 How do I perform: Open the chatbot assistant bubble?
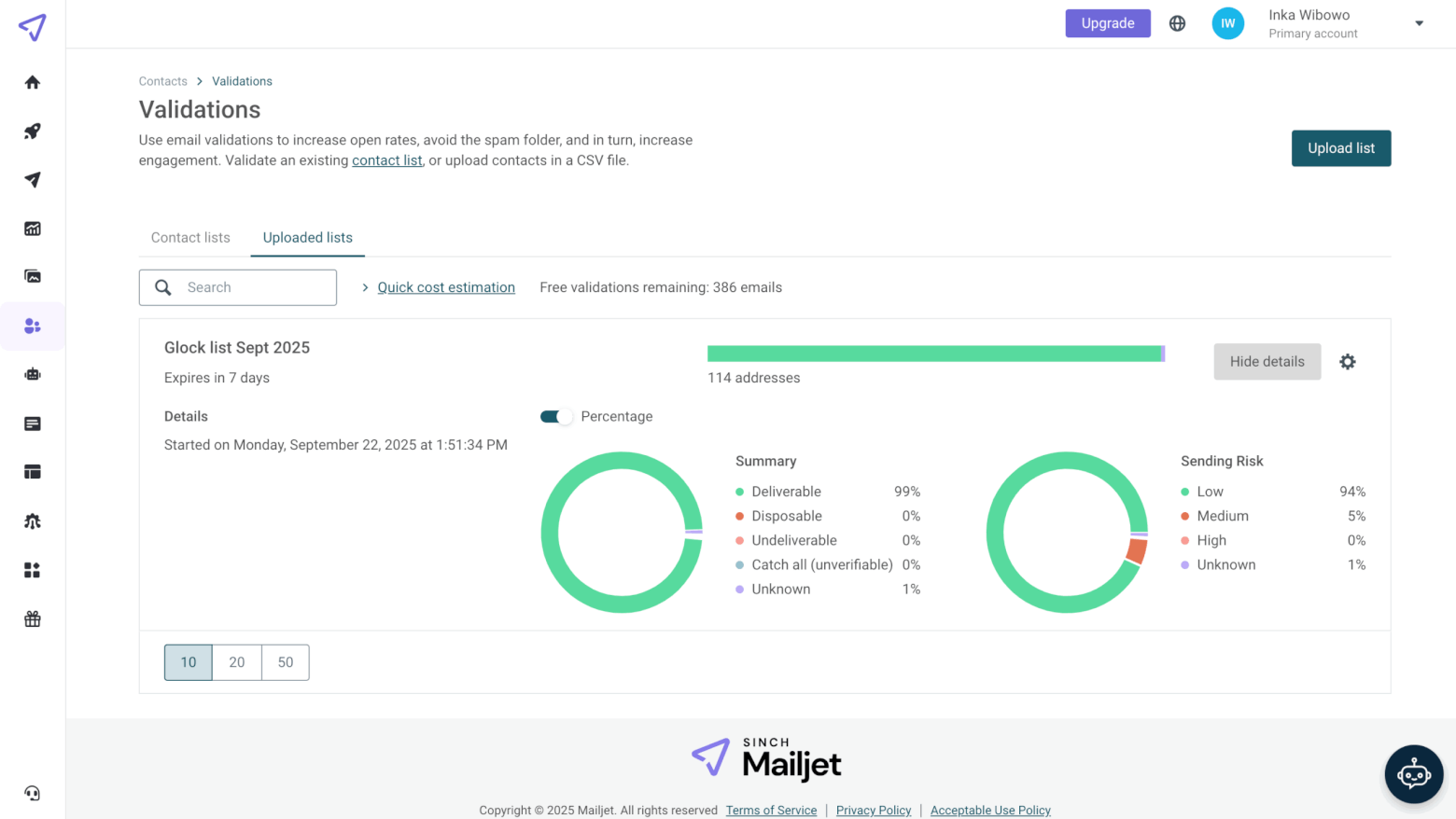point(1413,773)
